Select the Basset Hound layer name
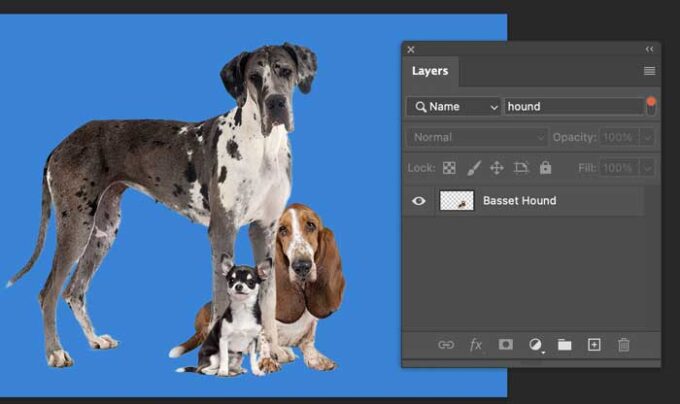 pyautogui.click(x=519, y=201)
